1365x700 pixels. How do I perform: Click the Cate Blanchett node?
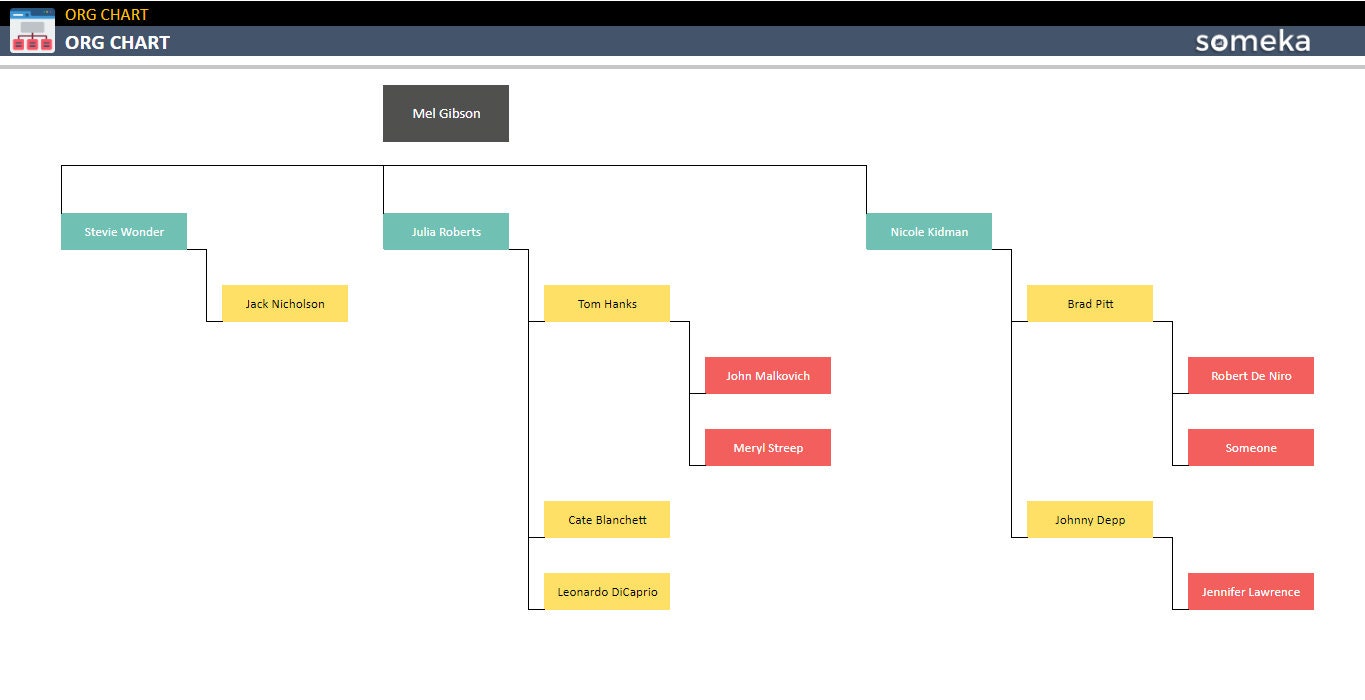tap(607, 519)
